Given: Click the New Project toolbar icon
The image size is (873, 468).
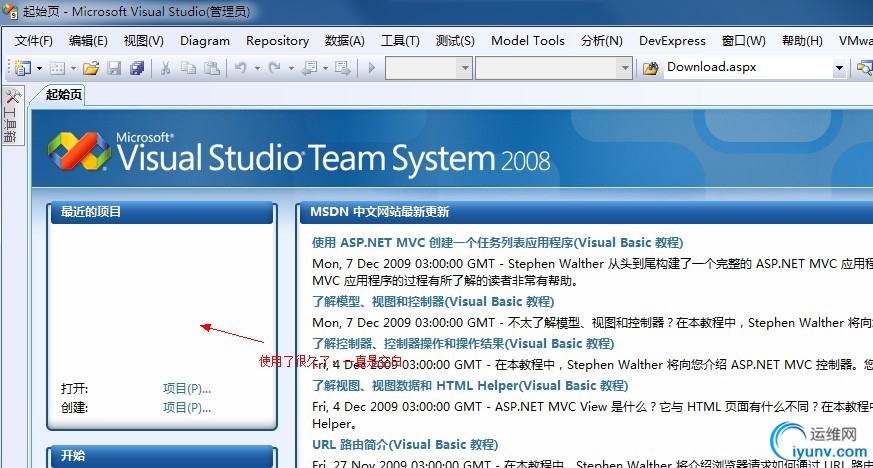Looking at the screenshot, I should click(23, 68).
